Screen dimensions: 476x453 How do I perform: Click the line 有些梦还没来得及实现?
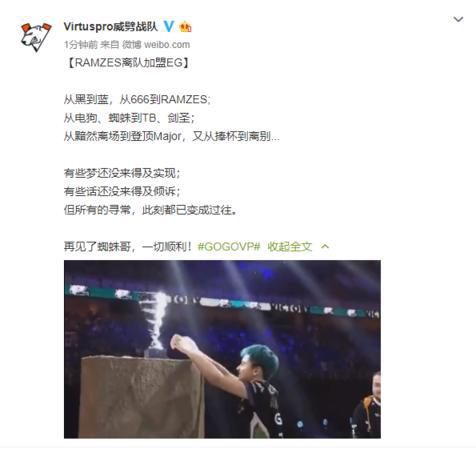[x=122, y=173]
